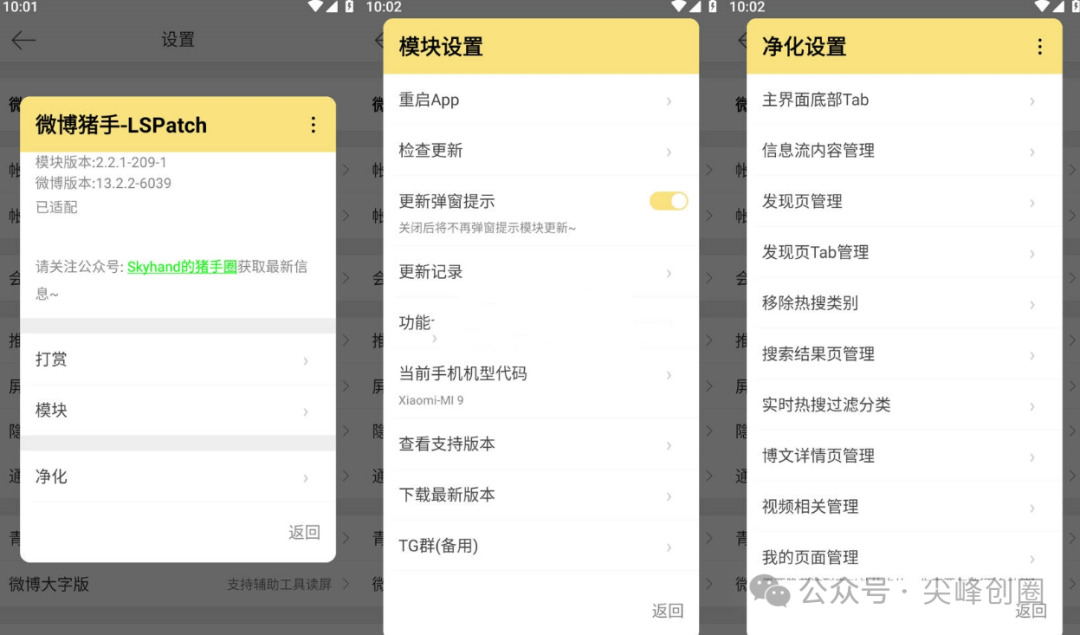
Task: Toggle the 更新弹窗提示 switch
Action: 668,201
